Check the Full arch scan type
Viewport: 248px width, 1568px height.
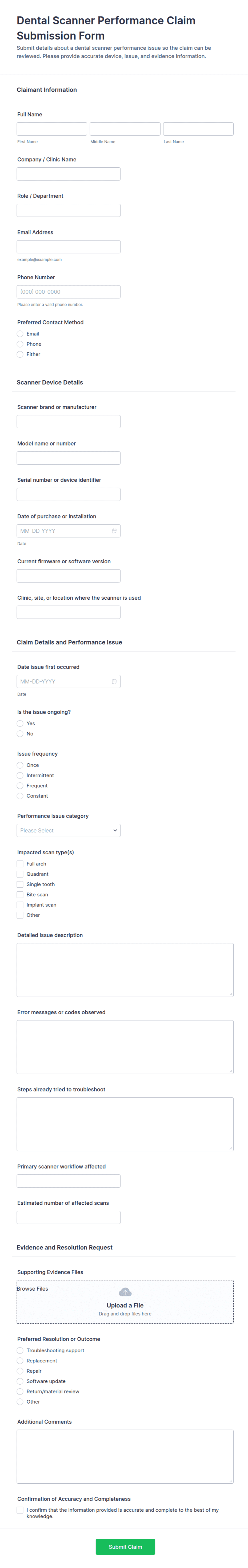point(20,864)
